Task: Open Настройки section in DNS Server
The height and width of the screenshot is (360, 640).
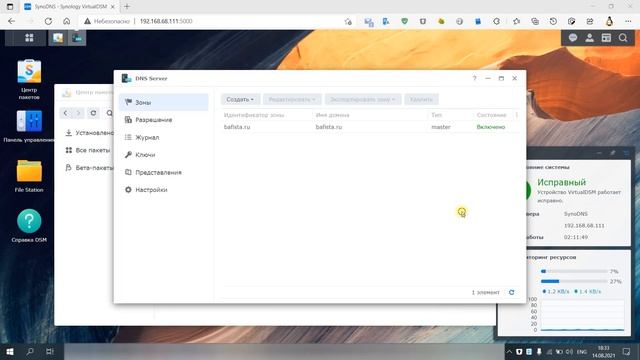Action: click(x=164, y=190)
